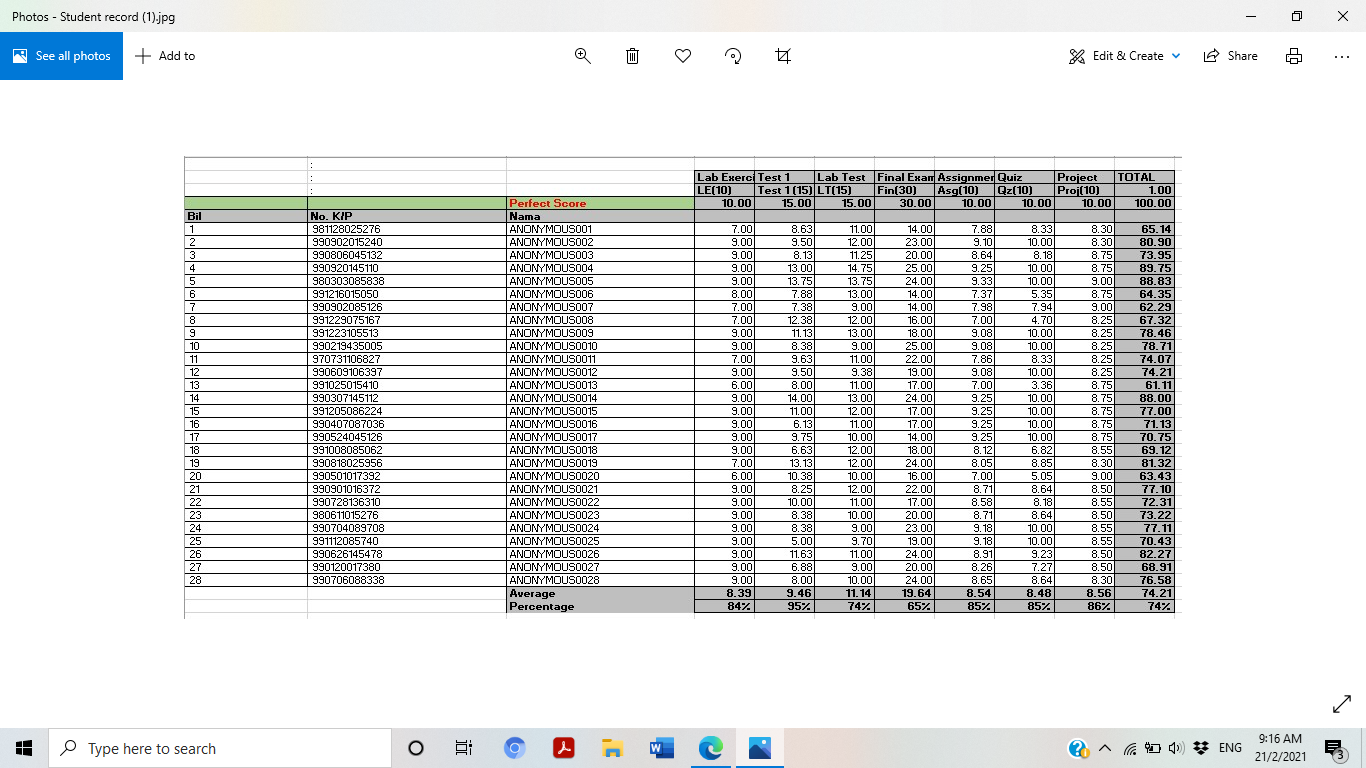Viewport: 1366px width, 768px height.
Task: Click the Share button
Action: (x=1231, y=56)
